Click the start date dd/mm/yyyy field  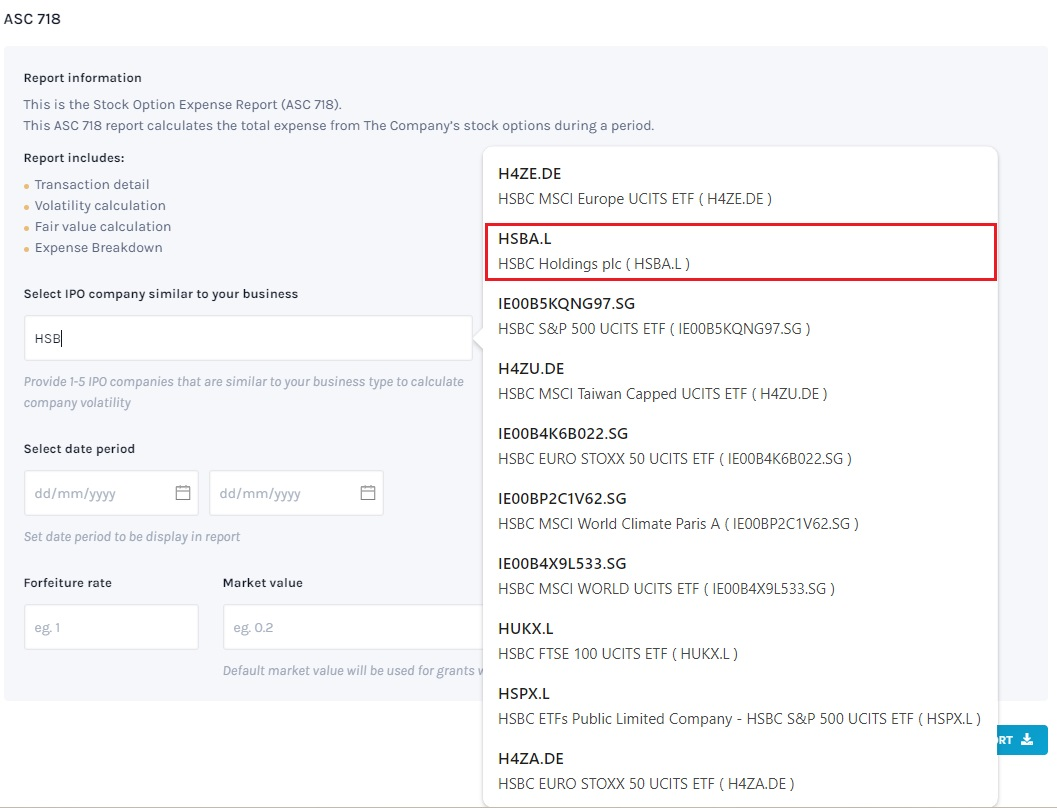[x=111, y=493]
